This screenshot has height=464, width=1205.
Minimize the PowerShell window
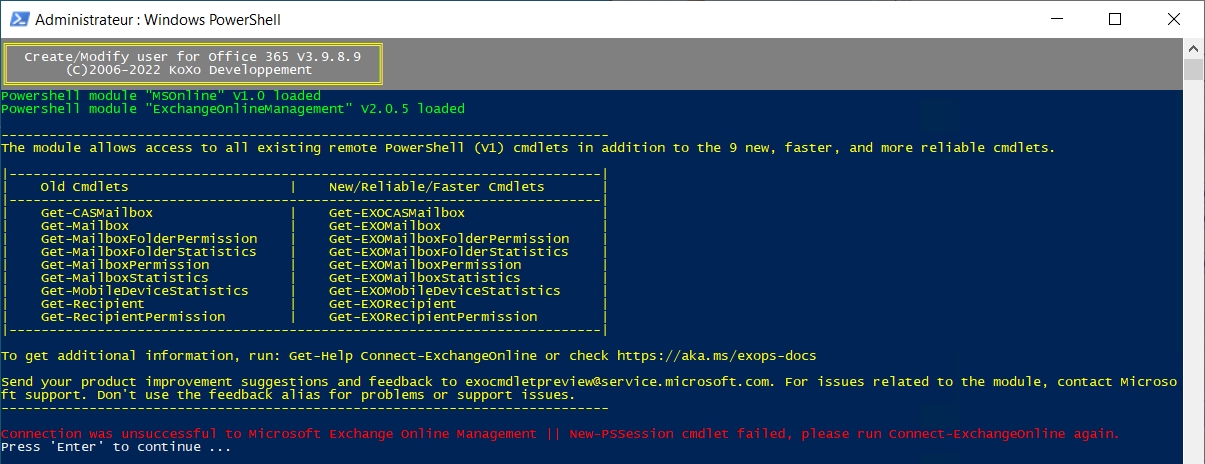1067,19
